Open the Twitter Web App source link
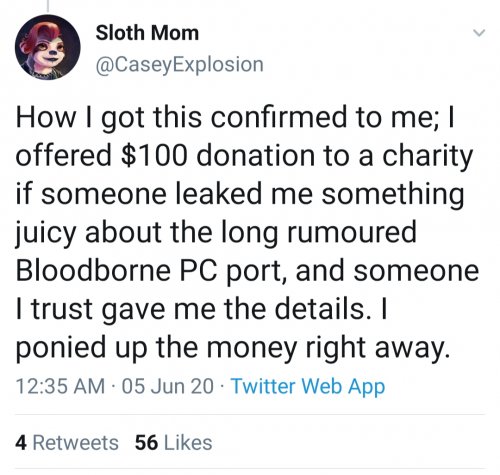500x475 pixels. tap(308, 387)
